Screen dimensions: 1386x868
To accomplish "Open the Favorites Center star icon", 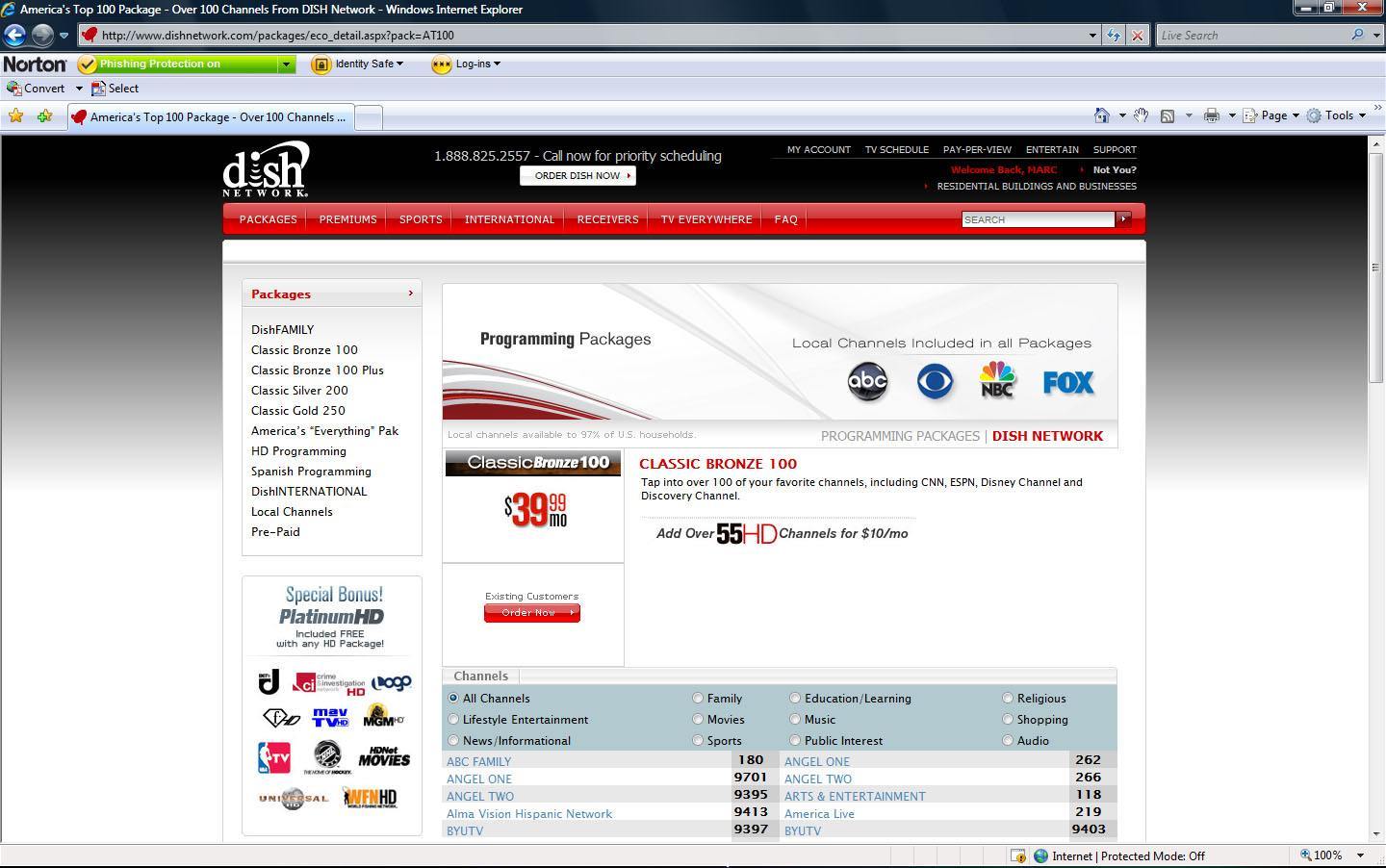I will [x=16, y=116].
